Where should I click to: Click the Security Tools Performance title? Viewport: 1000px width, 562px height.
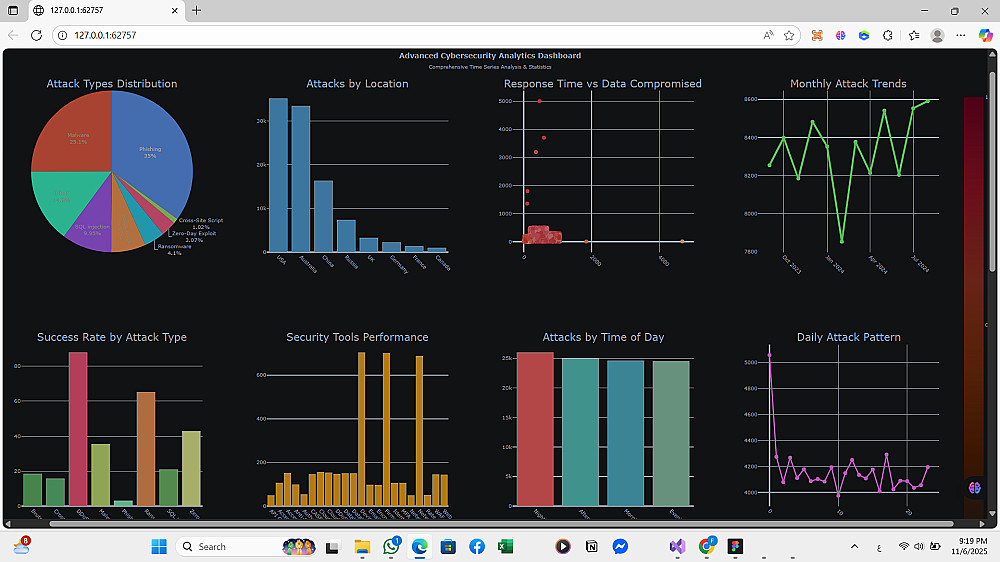[357, 337]
